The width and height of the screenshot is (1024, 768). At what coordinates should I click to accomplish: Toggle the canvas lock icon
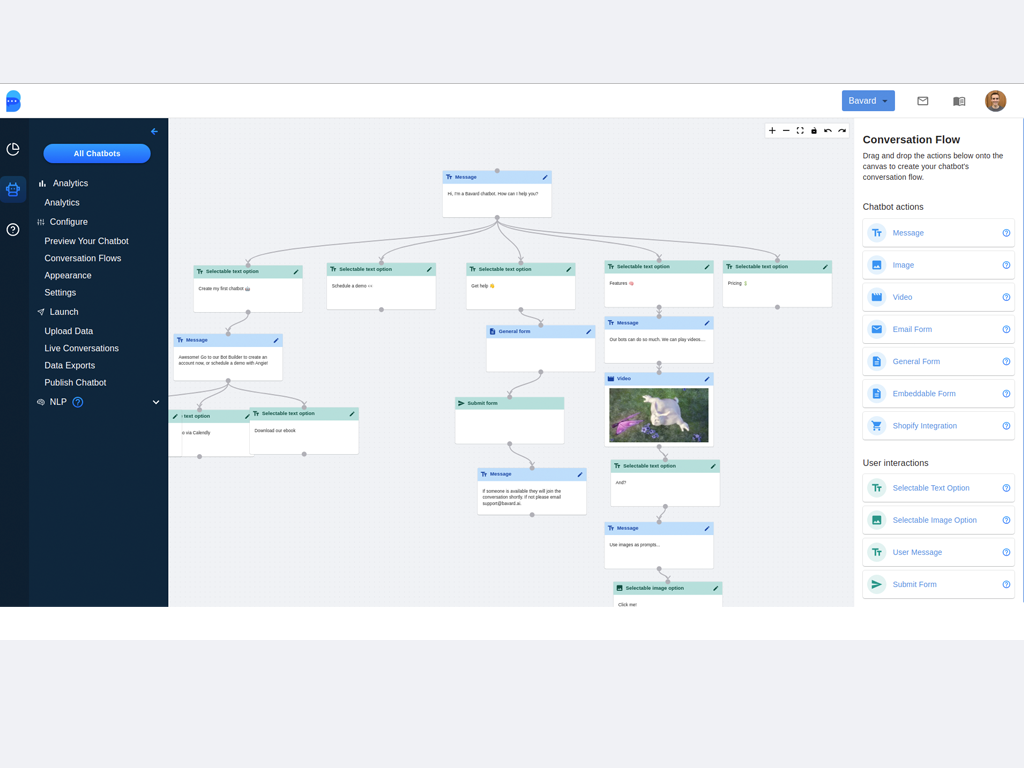pos(814,131)
